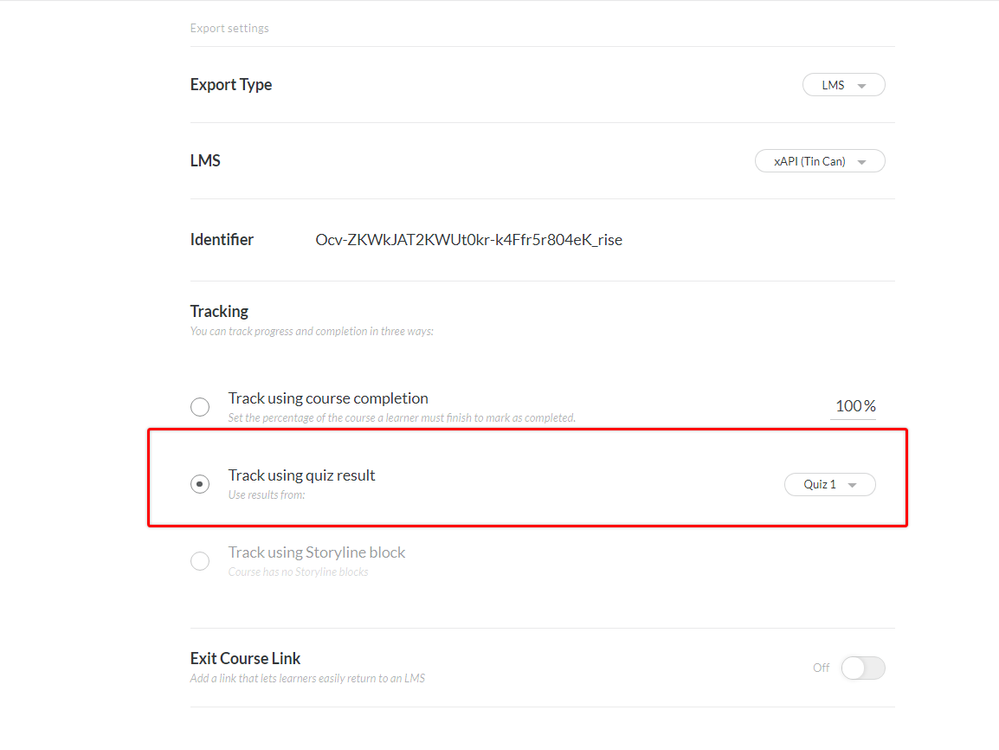Image resolution: width=999 pixels, height=750 pixels.
Task: Click the "Track using Storyline block" label
Action: [316, 552]
